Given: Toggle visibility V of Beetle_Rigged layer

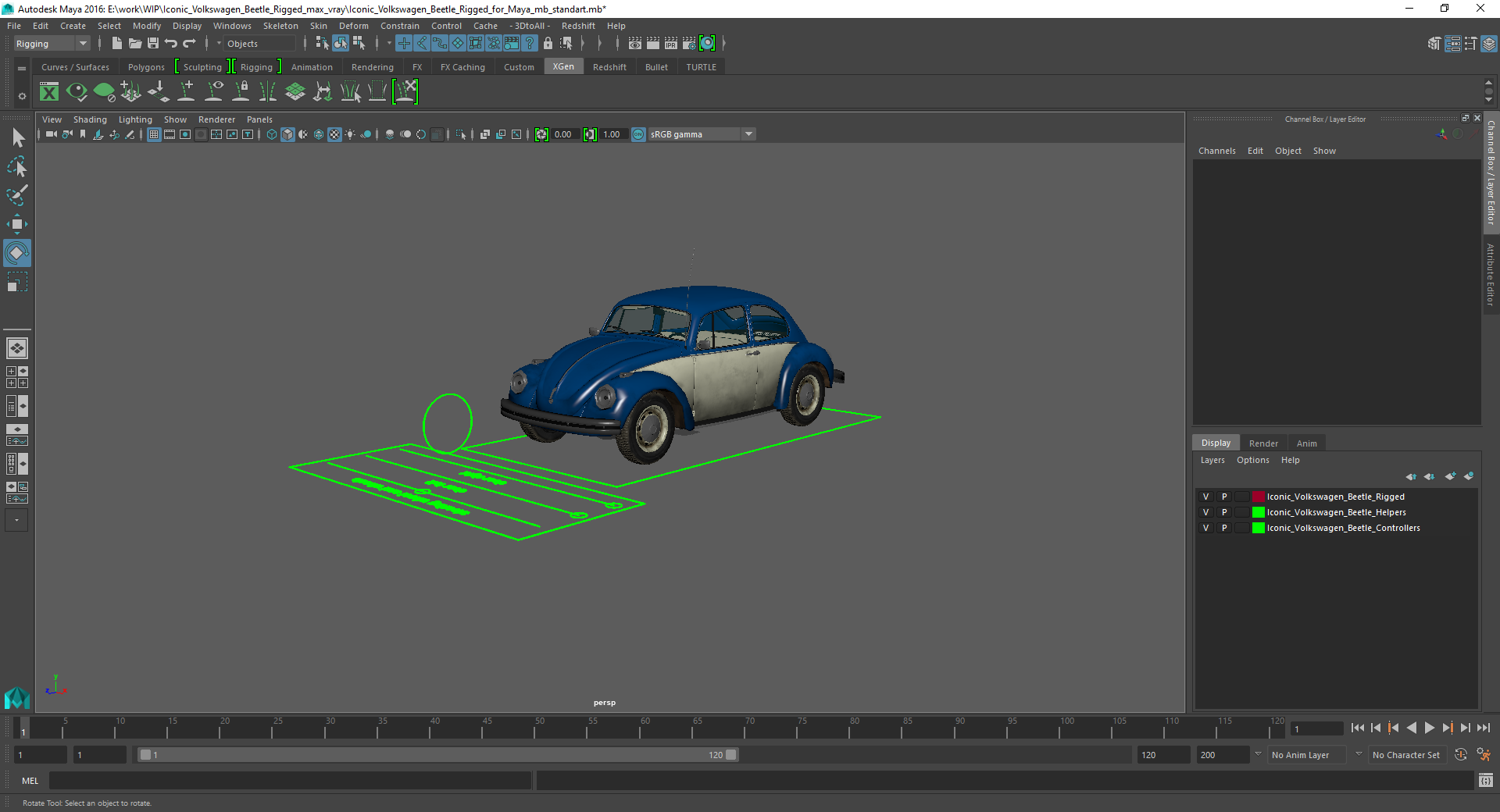Looking at the screenshot, I should [1205, 497].
